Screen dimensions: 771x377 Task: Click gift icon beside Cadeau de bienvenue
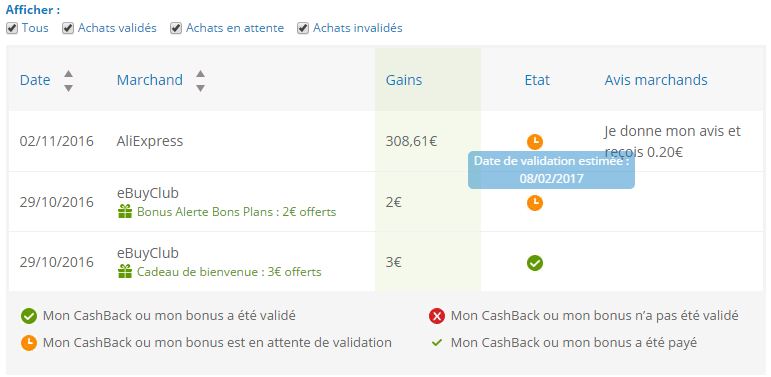point(125,271)
